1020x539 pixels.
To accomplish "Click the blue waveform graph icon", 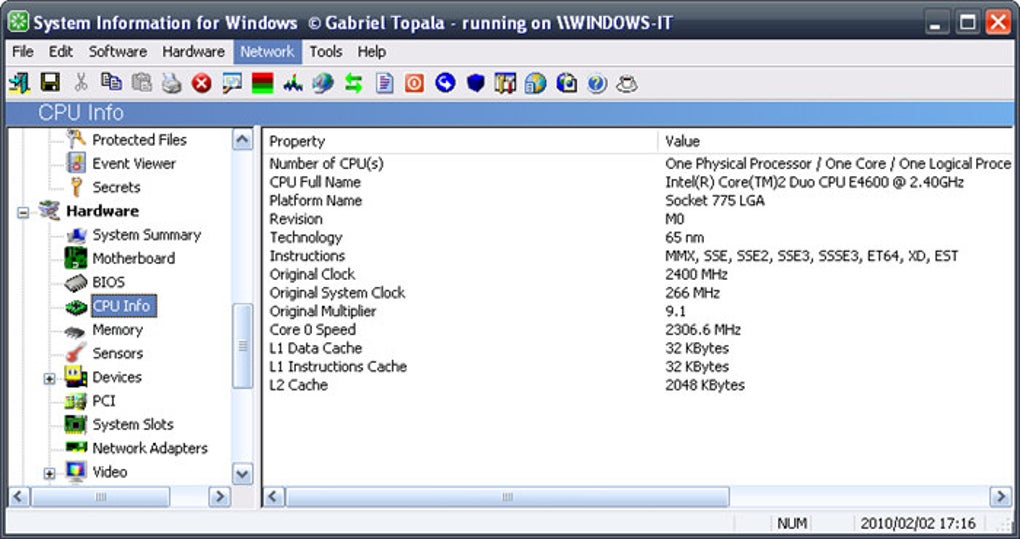I will click(x=293, y=83).
